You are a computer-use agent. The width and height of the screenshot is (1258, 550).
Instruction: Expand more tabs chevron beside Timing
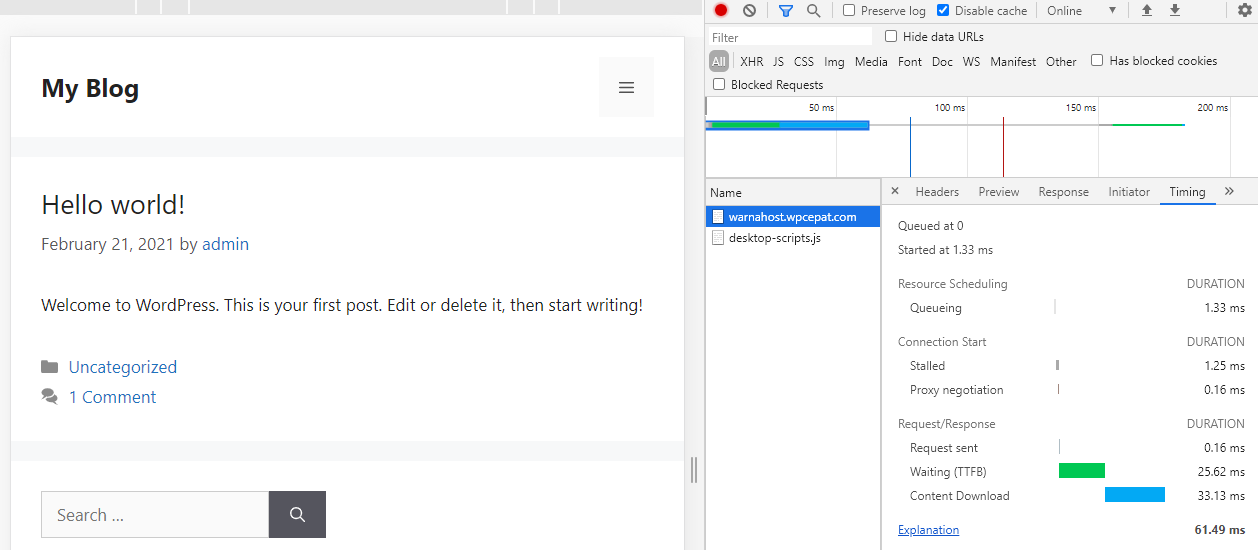pos(1229,191)
